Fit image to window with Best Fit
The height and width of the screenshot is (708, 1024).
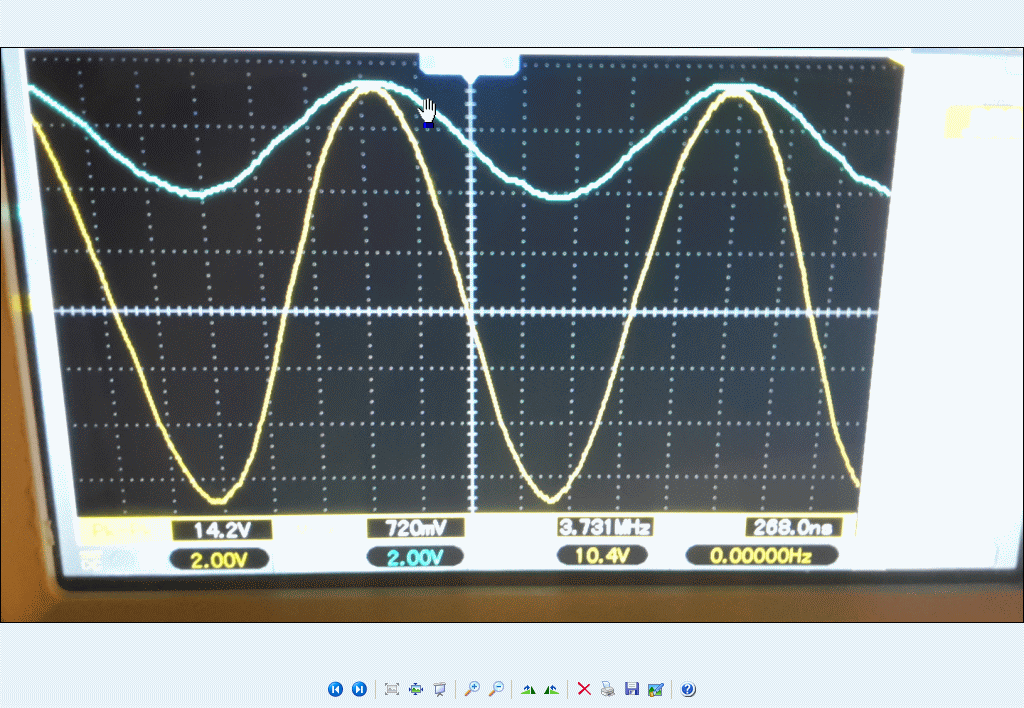click(x=392, y=689)
